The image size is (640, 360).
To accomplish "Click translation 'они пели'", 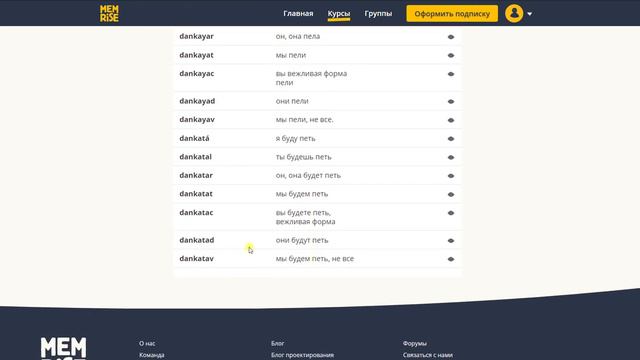I will tap(292, 101).
